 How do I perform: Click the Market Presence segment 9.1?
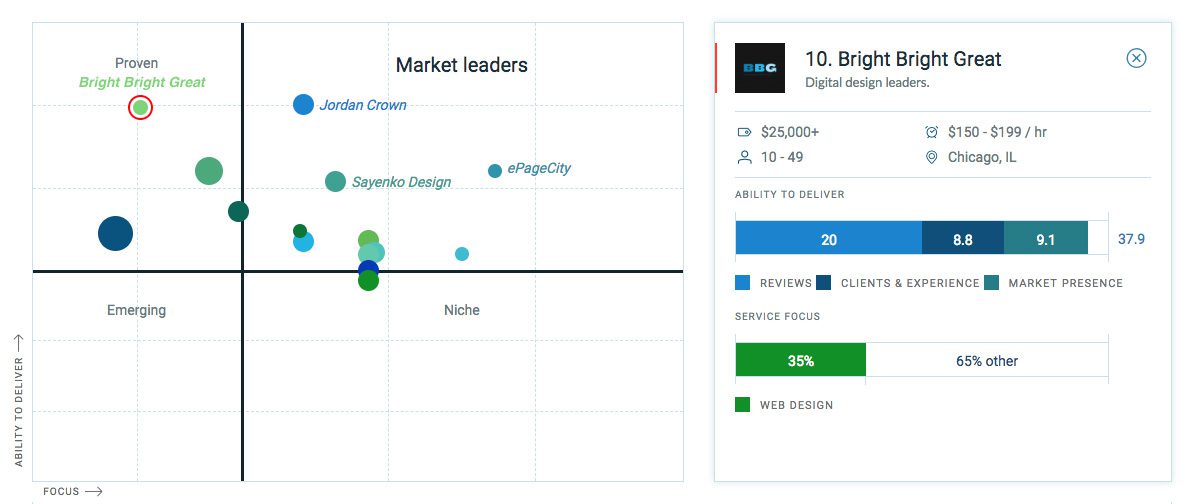tap(1046, 238)
